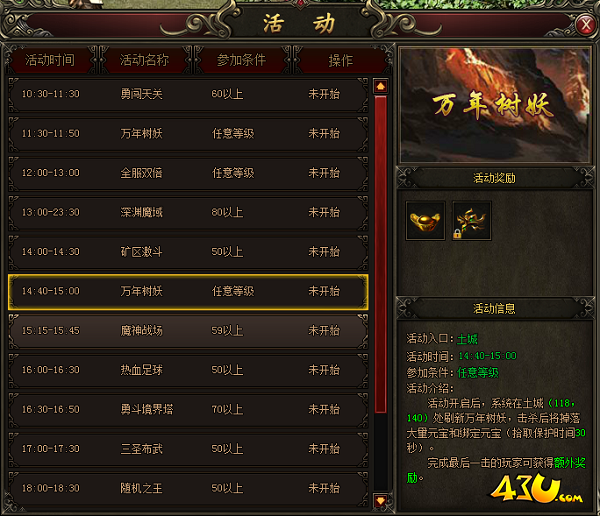Click the 操作 column header

point(341,60)
